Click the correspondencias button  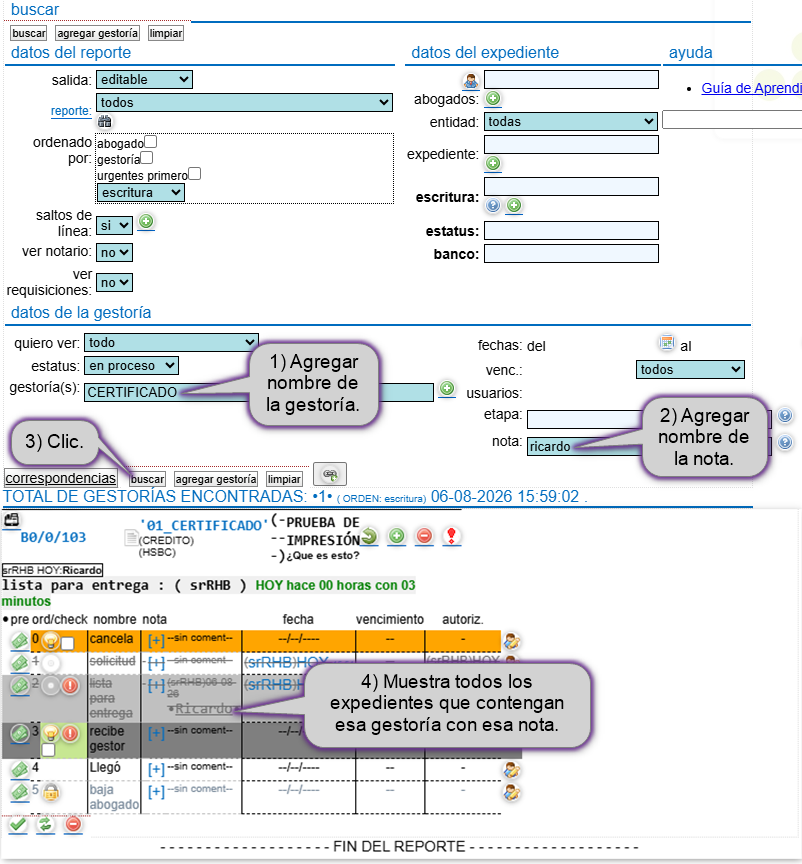[61, 478]
